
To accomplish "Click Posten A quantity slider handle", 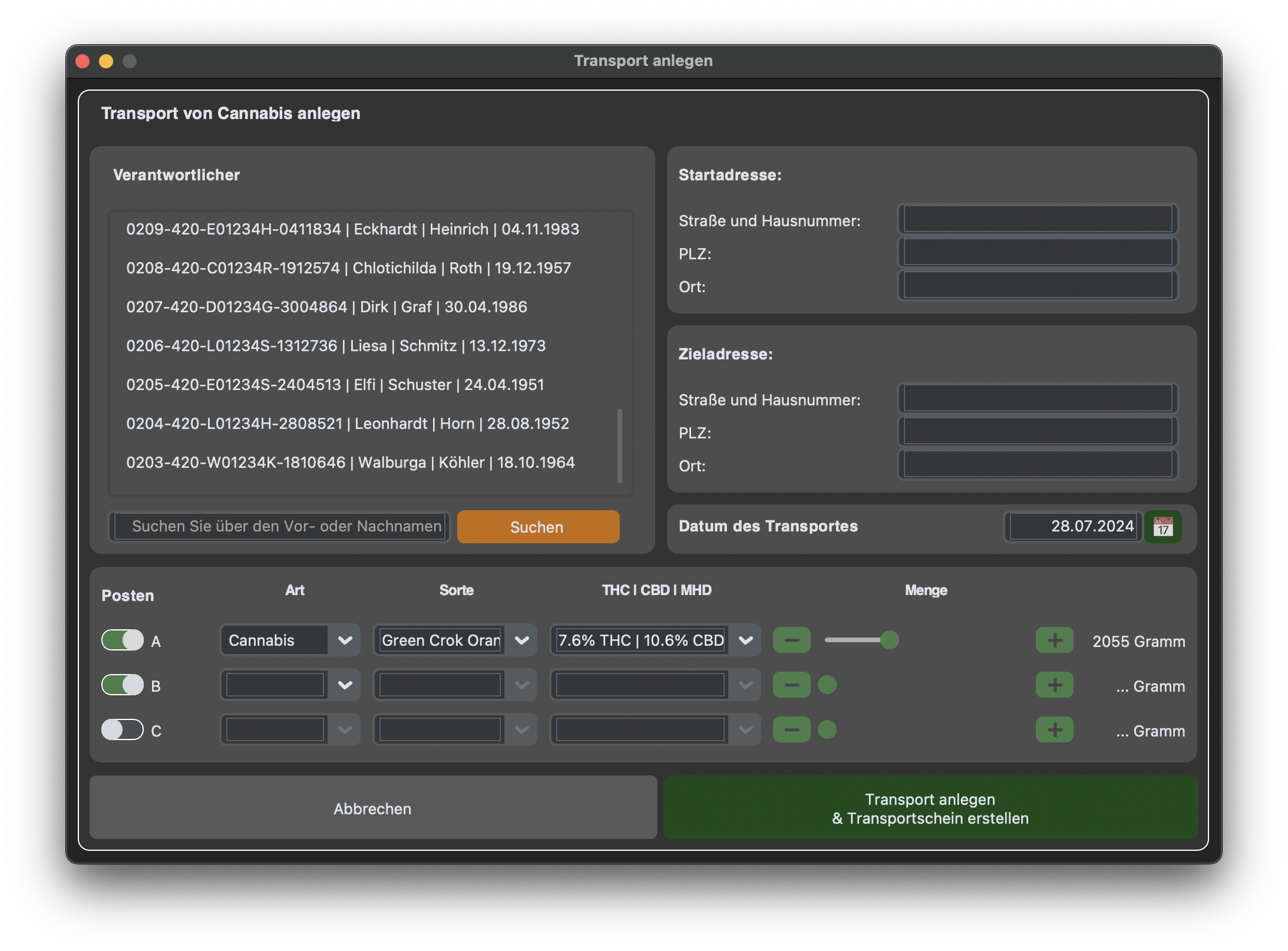I will pyautogui.click(x=889, y=640).
